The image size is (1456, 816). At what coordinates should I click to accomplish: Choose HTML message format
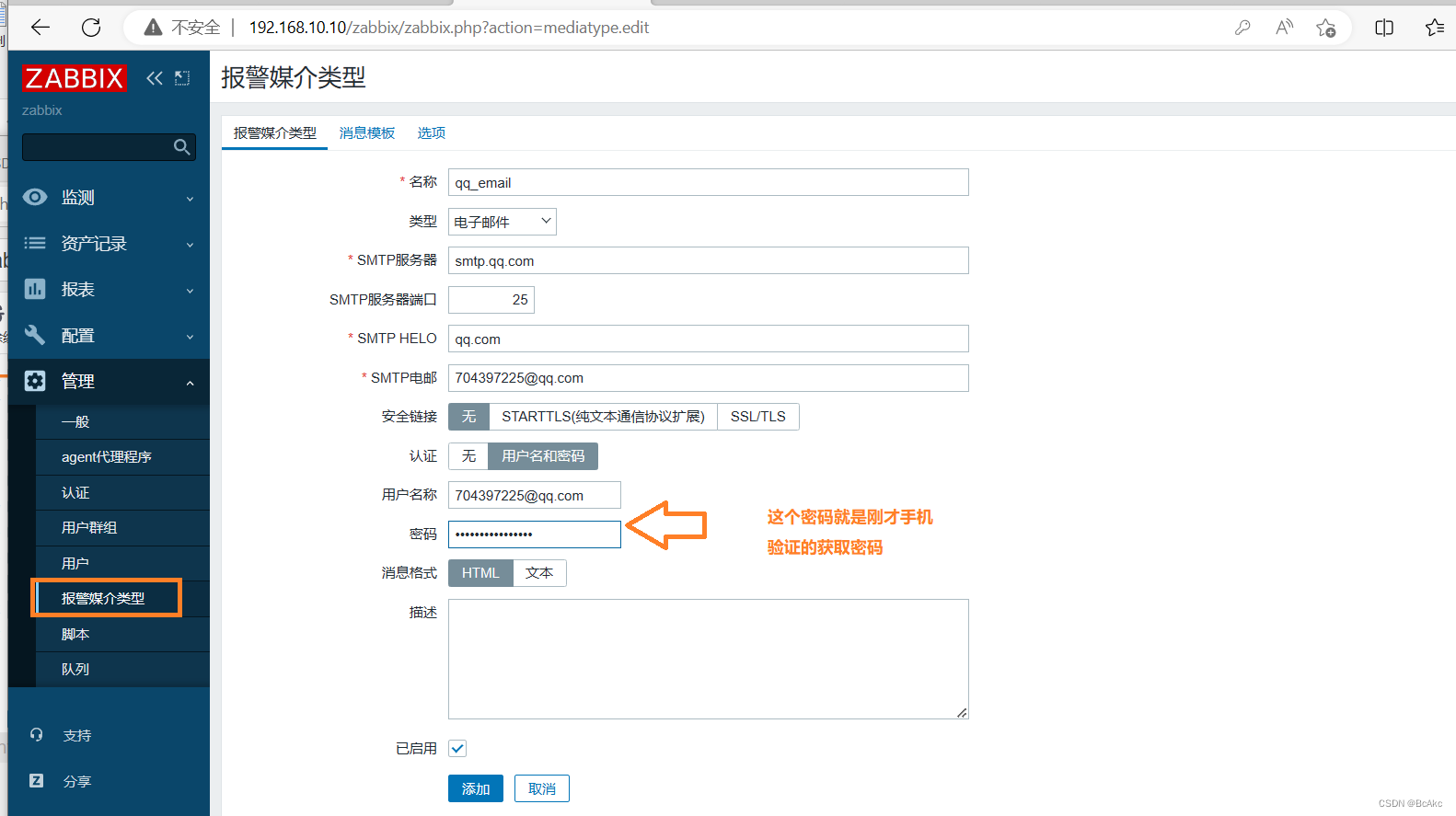click(480, 573)
